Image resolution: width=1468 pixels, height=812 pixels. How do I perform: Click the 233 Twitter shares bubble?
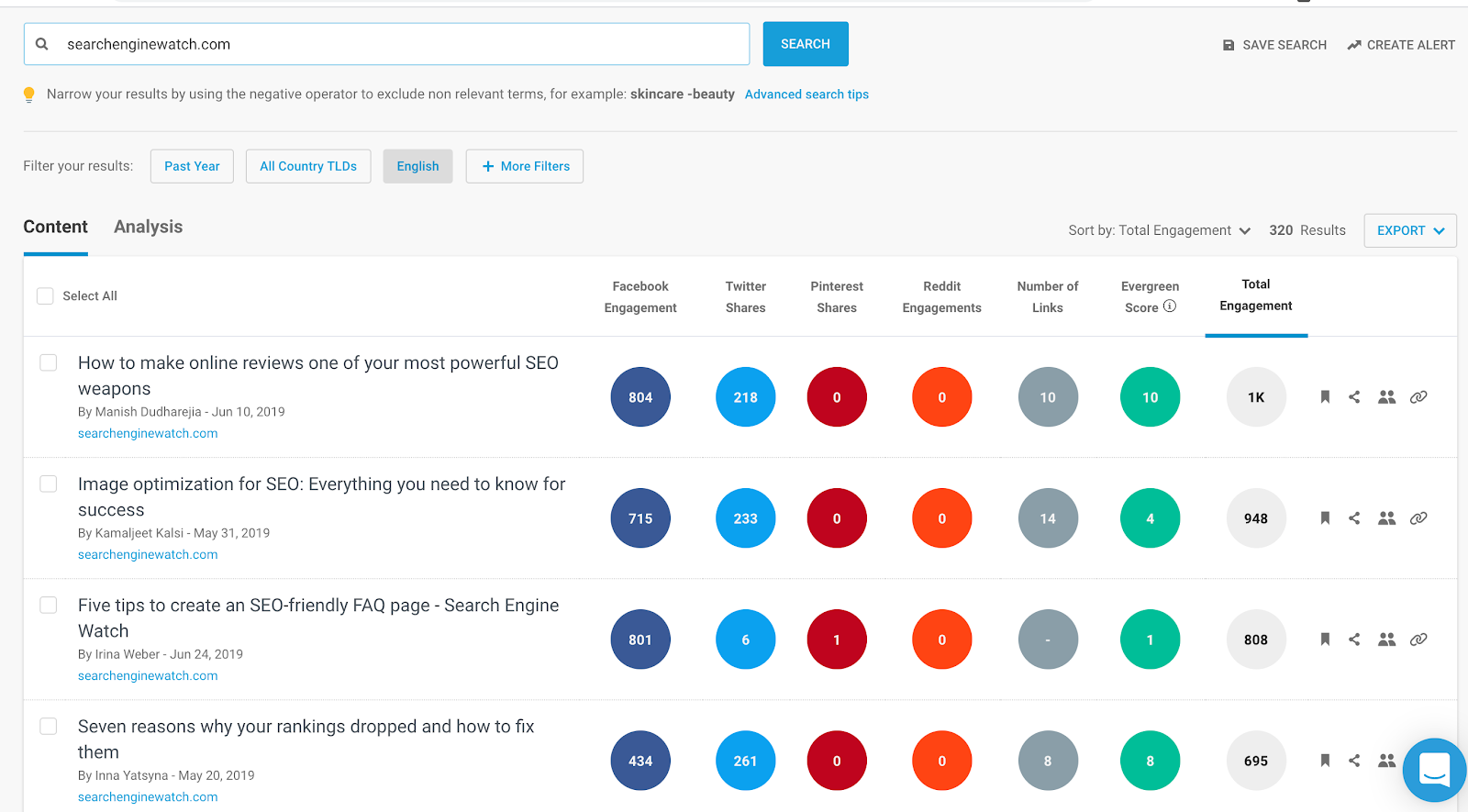pyautogui.click(x=746, y=518)
